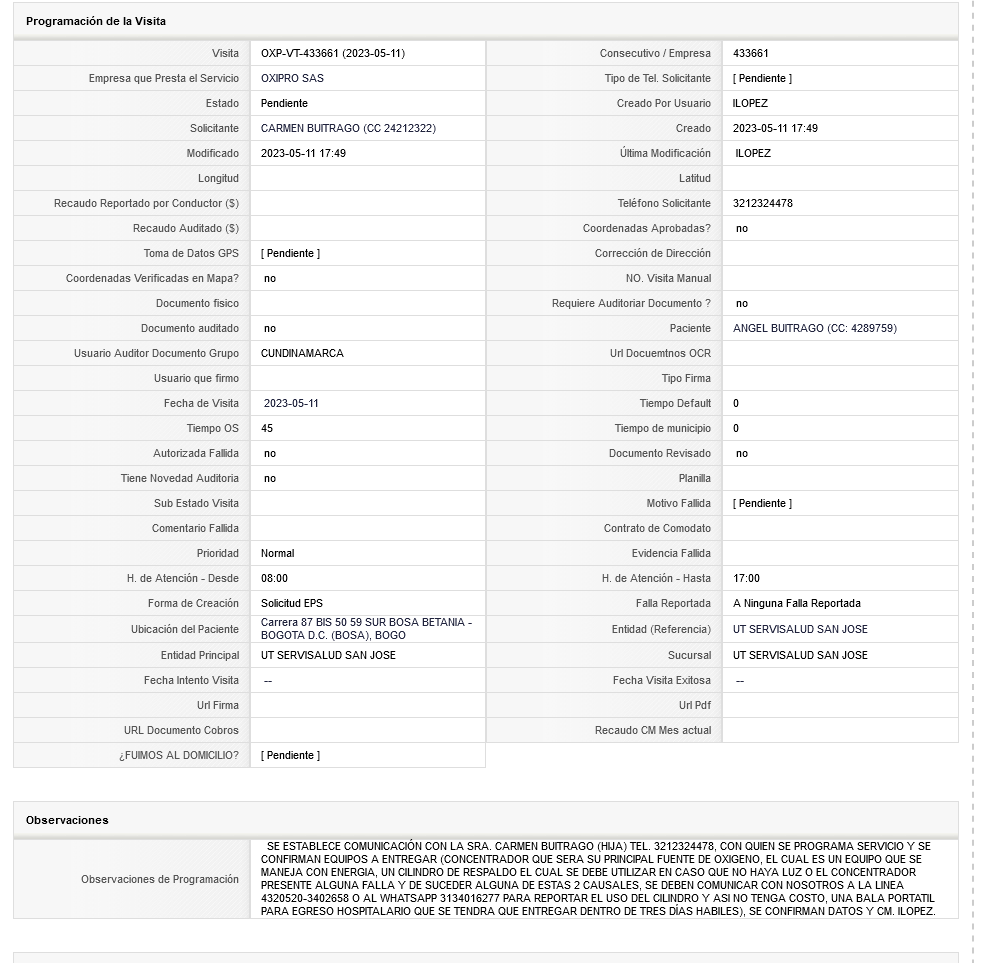
Task: Click the Sucursal UT SERVISALUD SAN JOSE value
Action: pyautogui.click(x=800, y=655)
